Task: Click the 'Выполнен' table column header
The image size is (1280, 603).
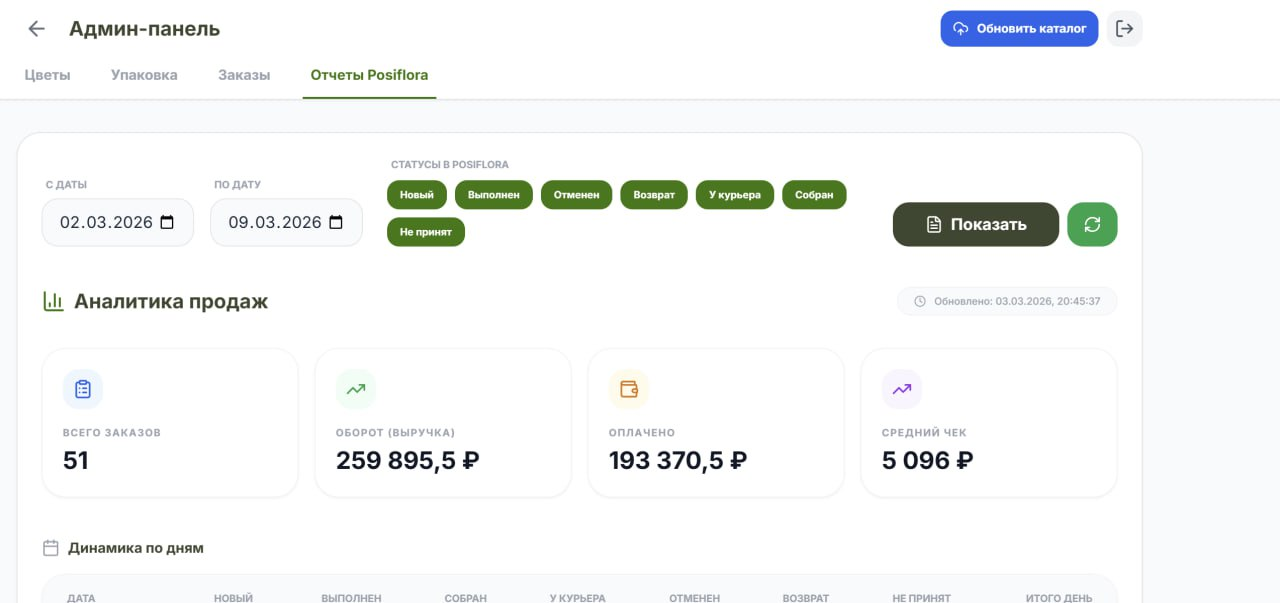Action: click(x=351, y=598)
